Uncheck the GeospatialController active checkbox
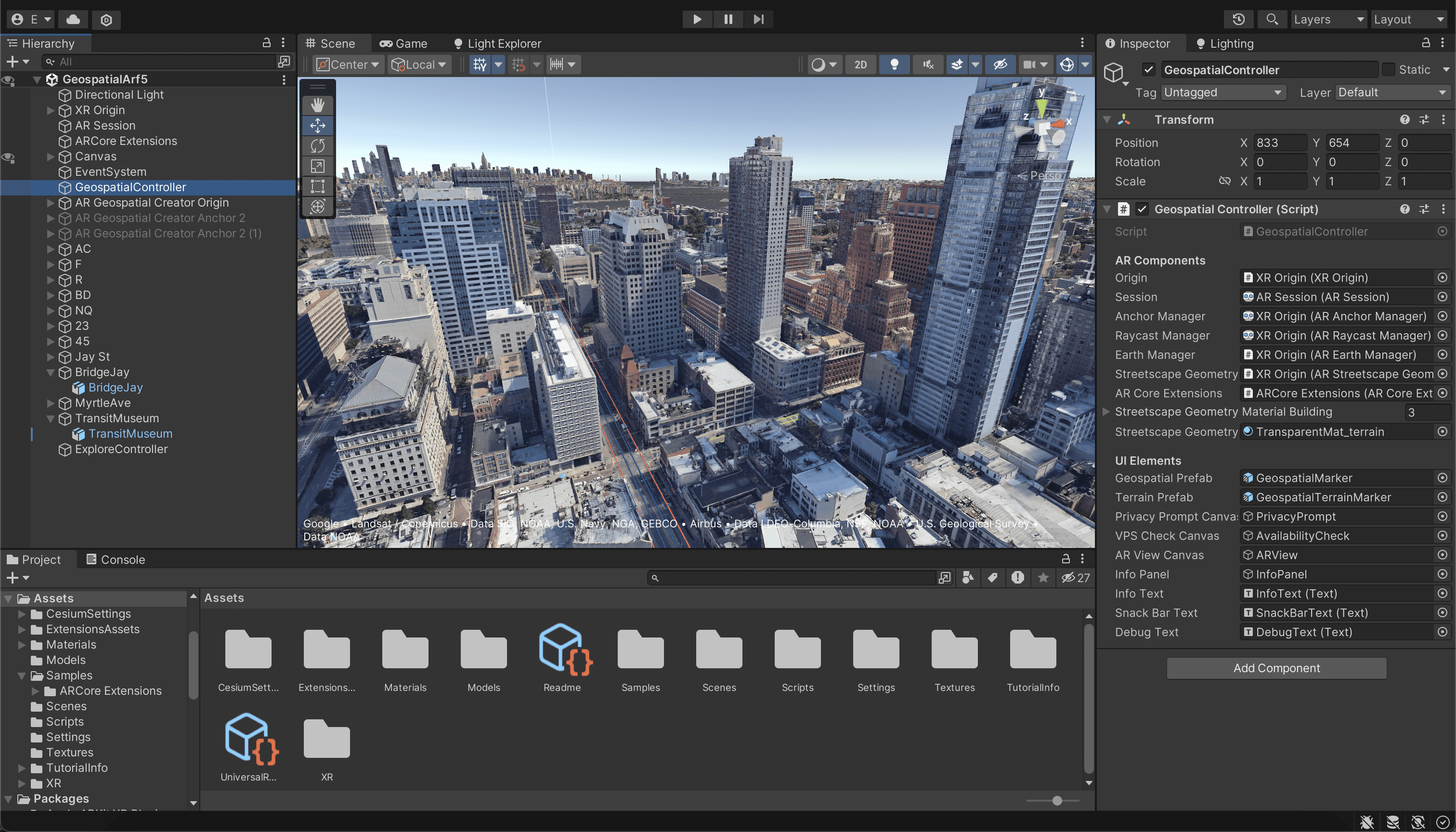Image resolution: width=1456 pixels, height=832 pixels. (x=1148, y=70)
